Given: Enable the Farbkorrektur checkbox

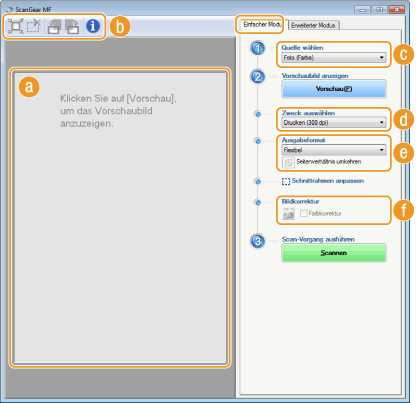Looking at the screenshot, I should coord(303,213).
